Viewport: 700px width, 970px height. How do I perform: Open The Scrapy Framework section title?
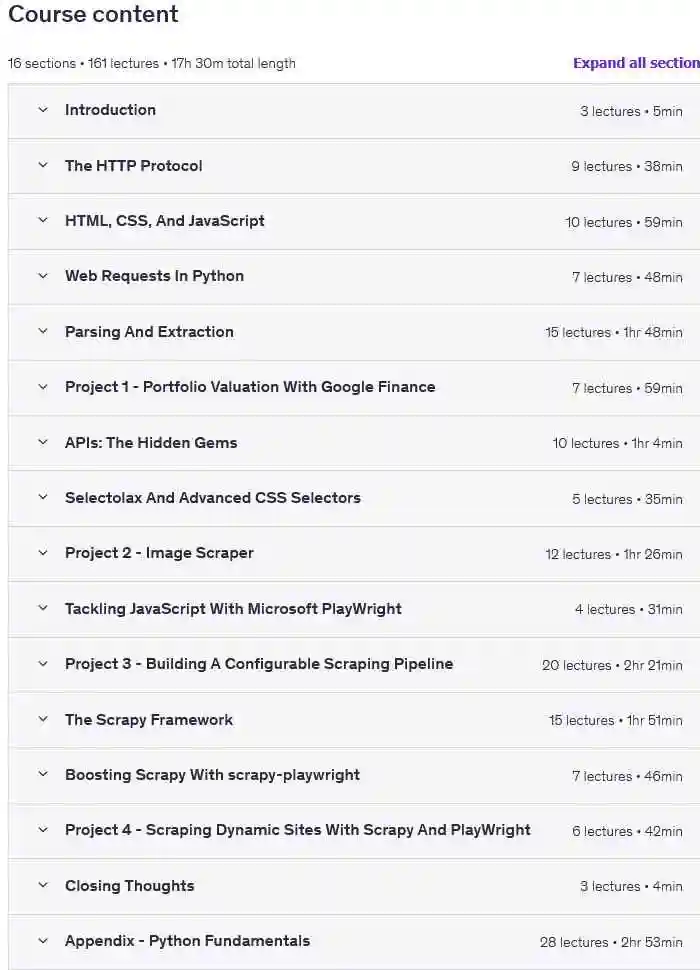click(149, 720)
